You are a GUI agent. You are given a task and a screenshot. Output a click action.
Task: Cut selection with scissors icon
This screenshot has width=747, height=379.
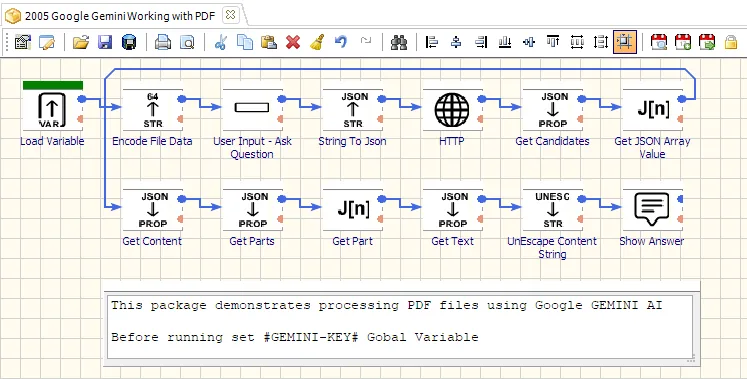[221, 42]
